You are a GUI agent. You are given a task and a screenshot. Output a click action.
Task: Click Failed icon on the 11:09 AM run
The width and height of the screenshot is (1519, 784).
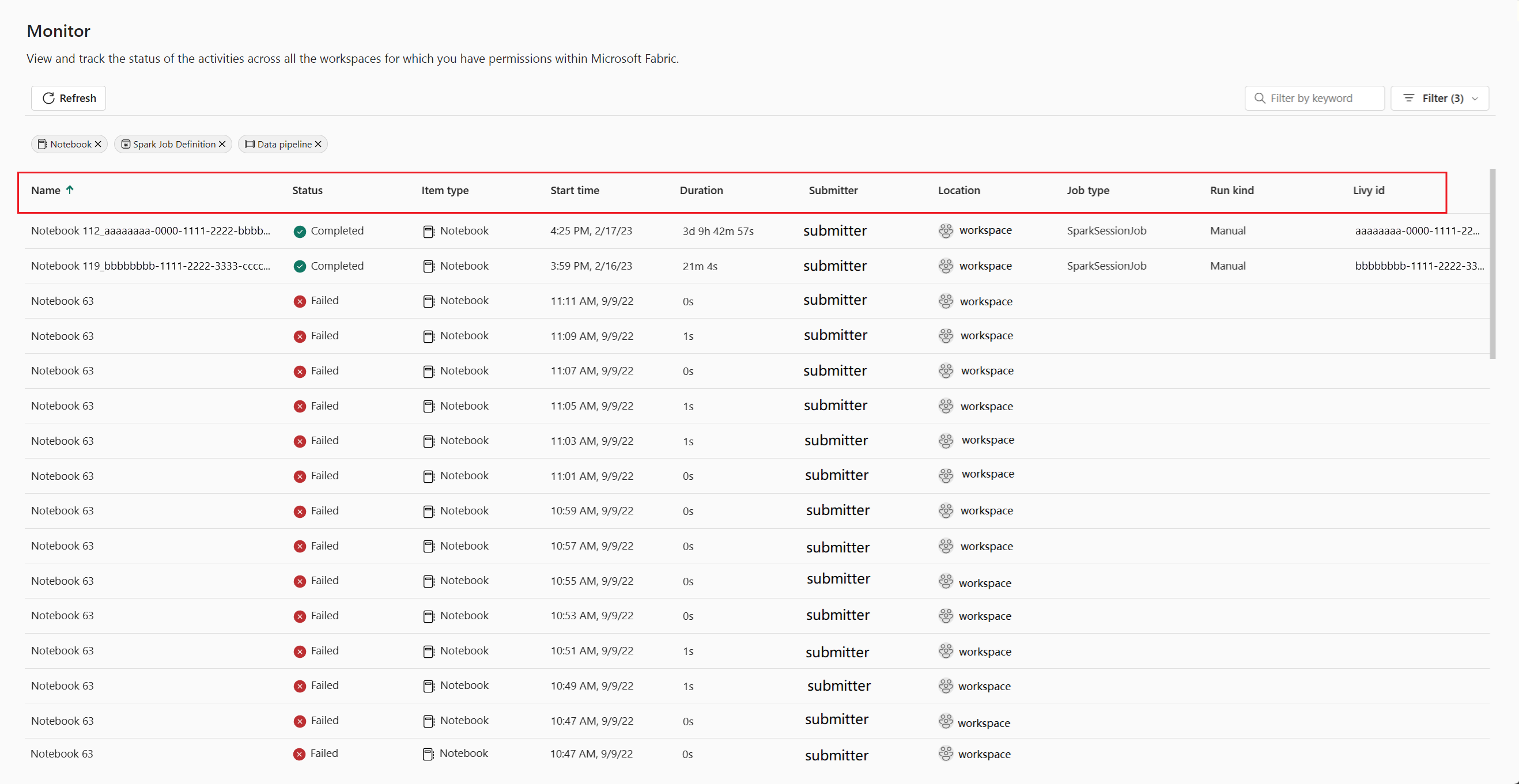(x=300, y=336)
